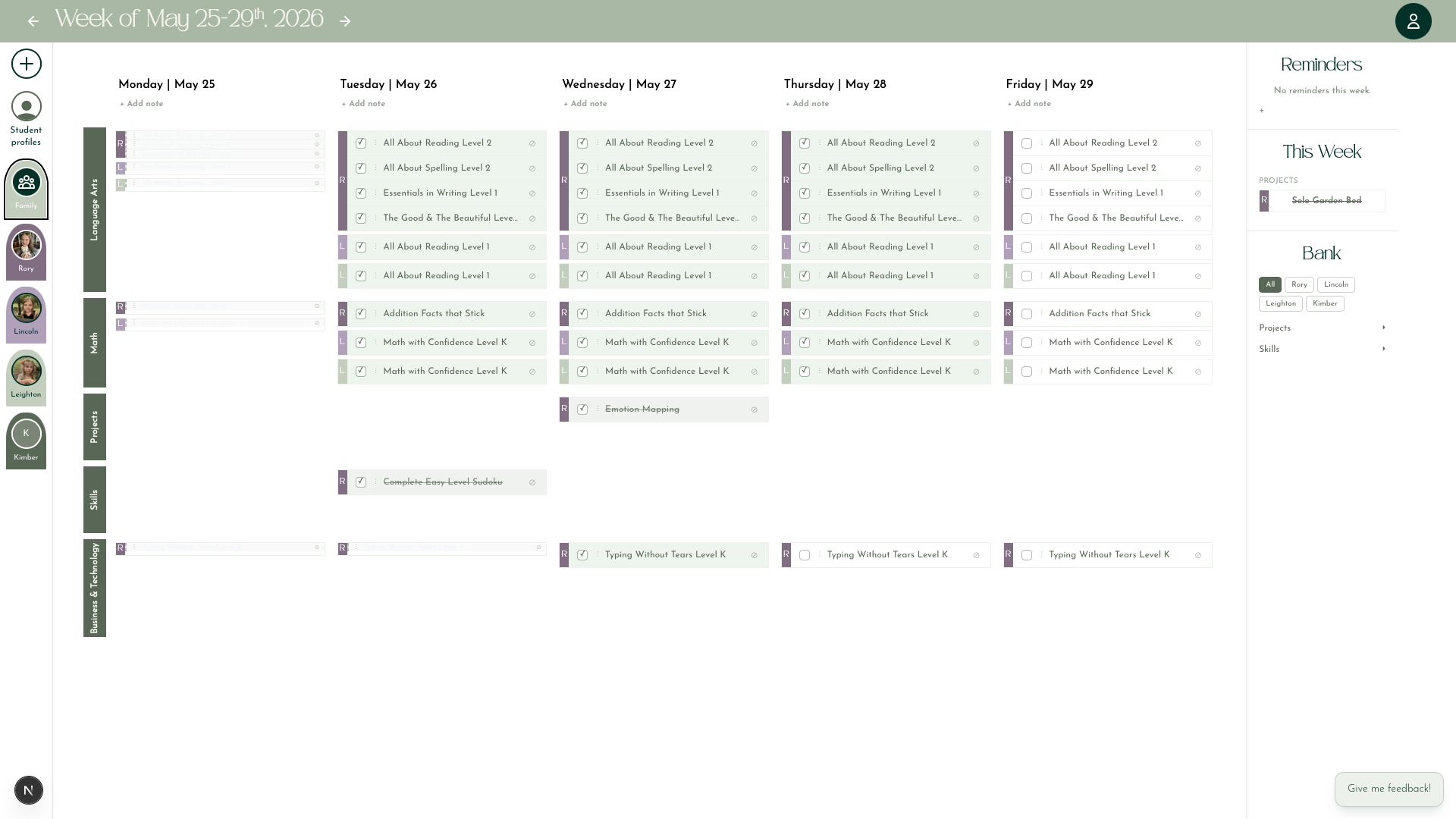Click drag handle on Tuesday Essentials in Writing
1456x819 pixels.
click(375, 193)
